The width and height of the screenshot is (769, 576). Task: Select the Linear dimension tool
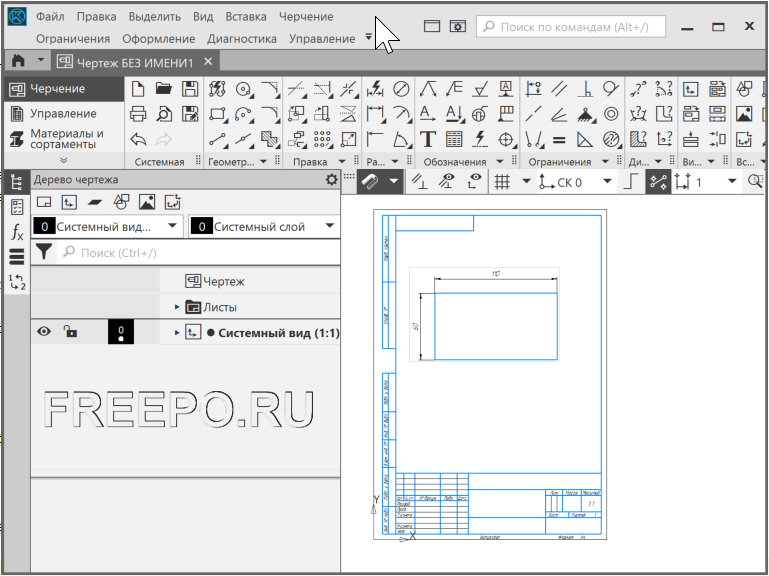click(x=375, y=114)
